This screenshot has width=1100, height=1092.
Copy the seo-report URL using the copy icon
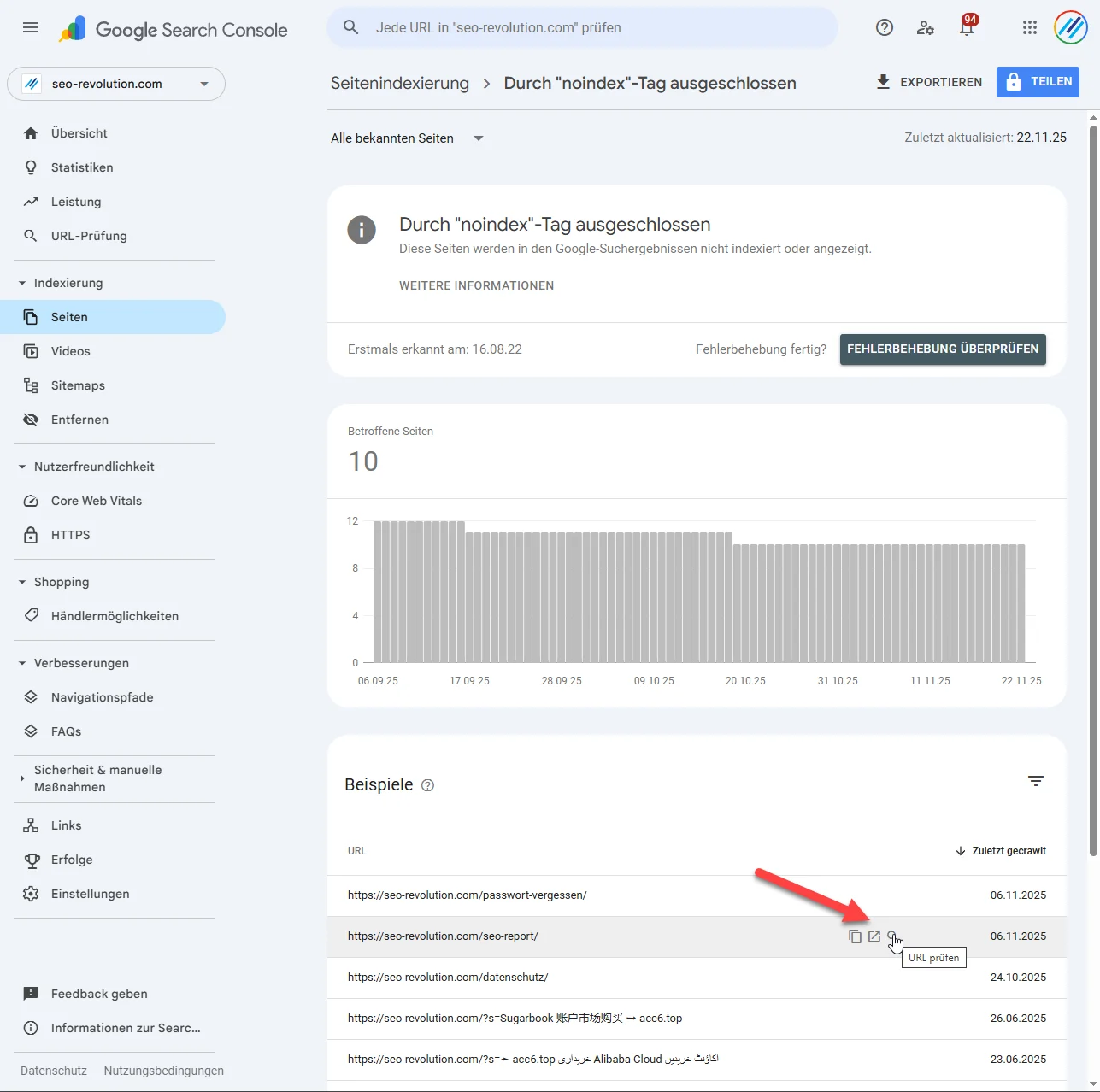855,936
